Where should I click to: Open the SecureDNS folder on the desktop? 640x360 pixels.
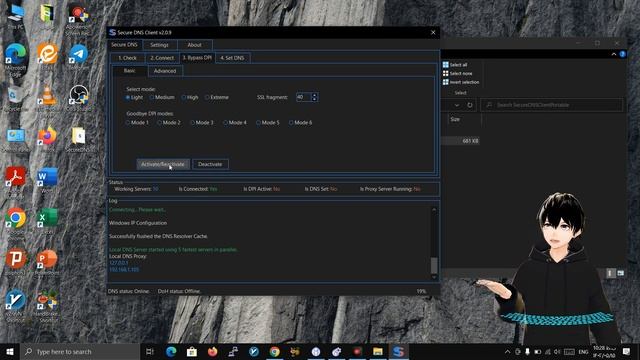point(78,139)
